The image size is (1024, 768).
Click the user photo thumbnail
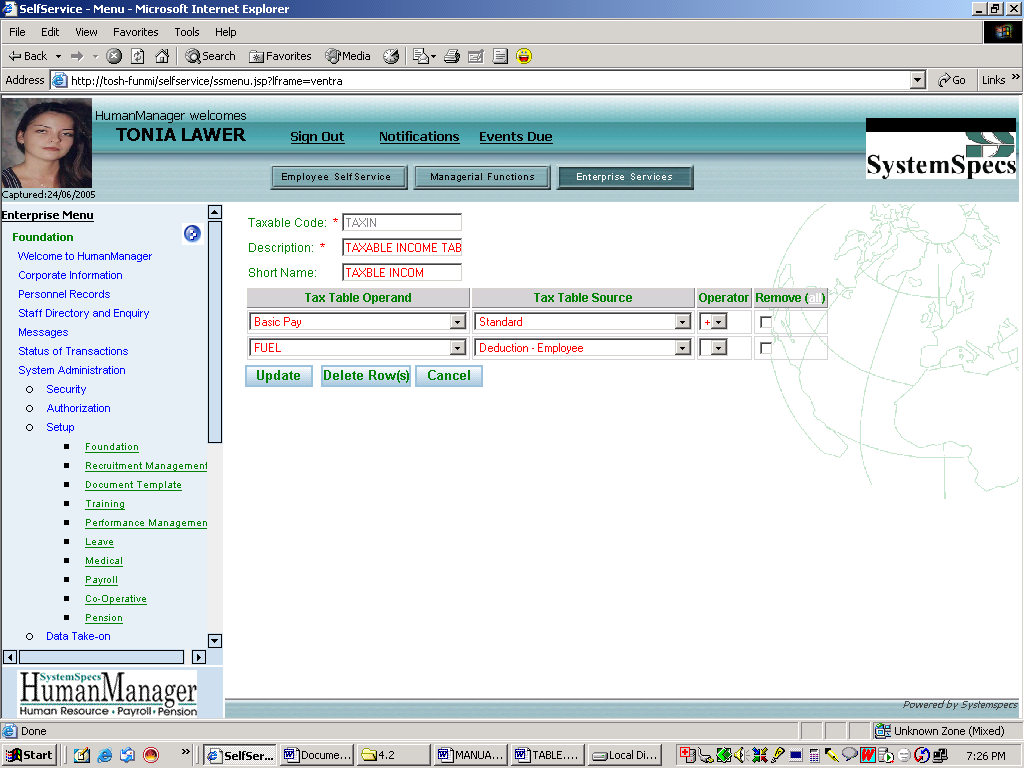click(46, 143)
